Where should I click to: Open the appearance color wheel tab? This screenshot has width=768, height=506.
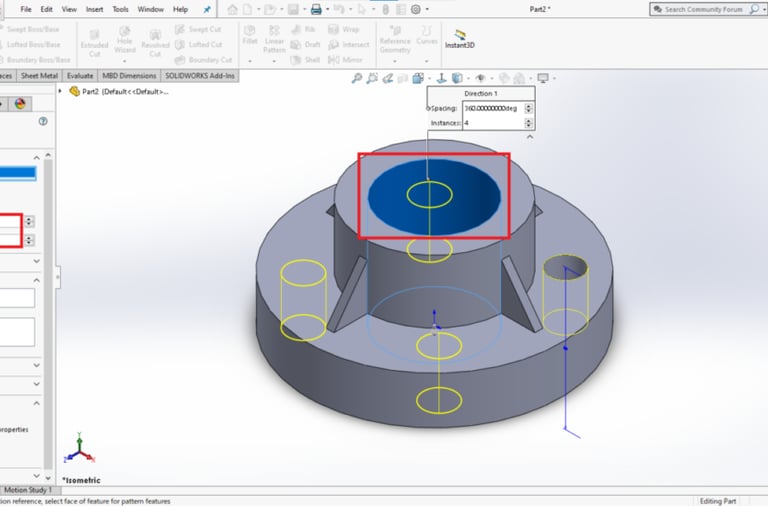pyautogui.click(x=19, y=104)
